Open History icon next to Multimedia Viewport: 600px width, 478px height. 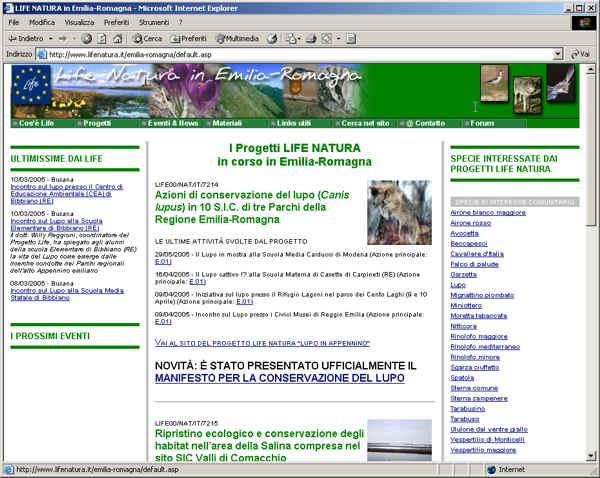(272, 39)
